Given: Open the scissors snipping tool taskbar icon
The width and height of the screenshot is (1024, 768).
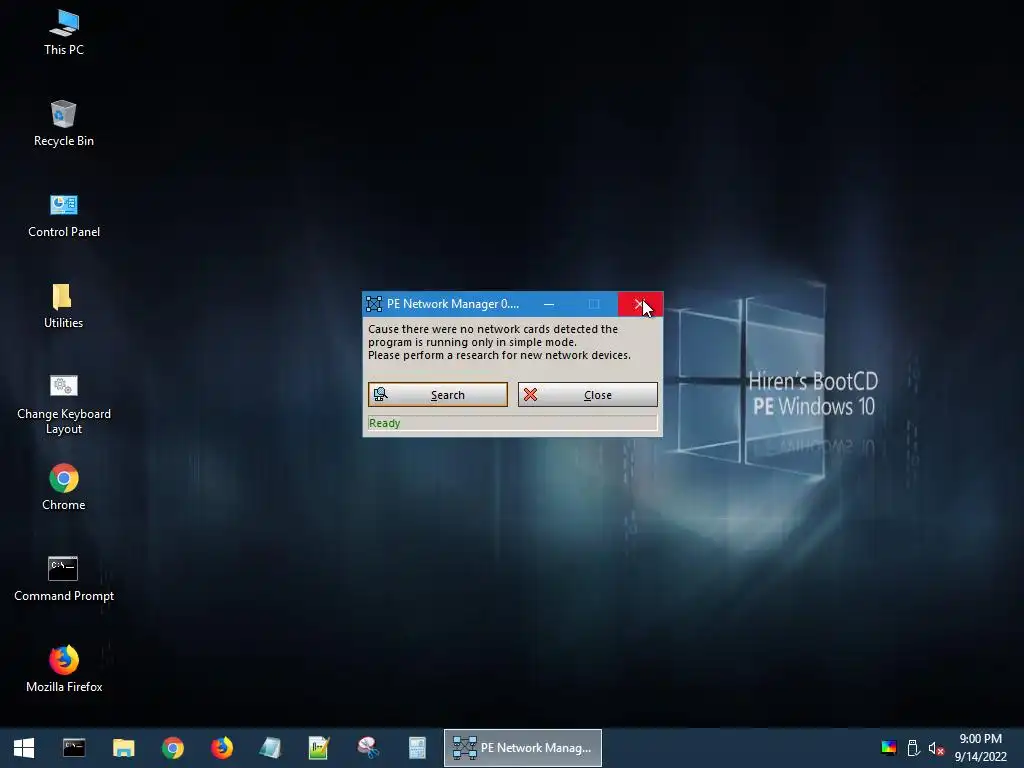Looking at the screenshot, I should coord(368,748).
